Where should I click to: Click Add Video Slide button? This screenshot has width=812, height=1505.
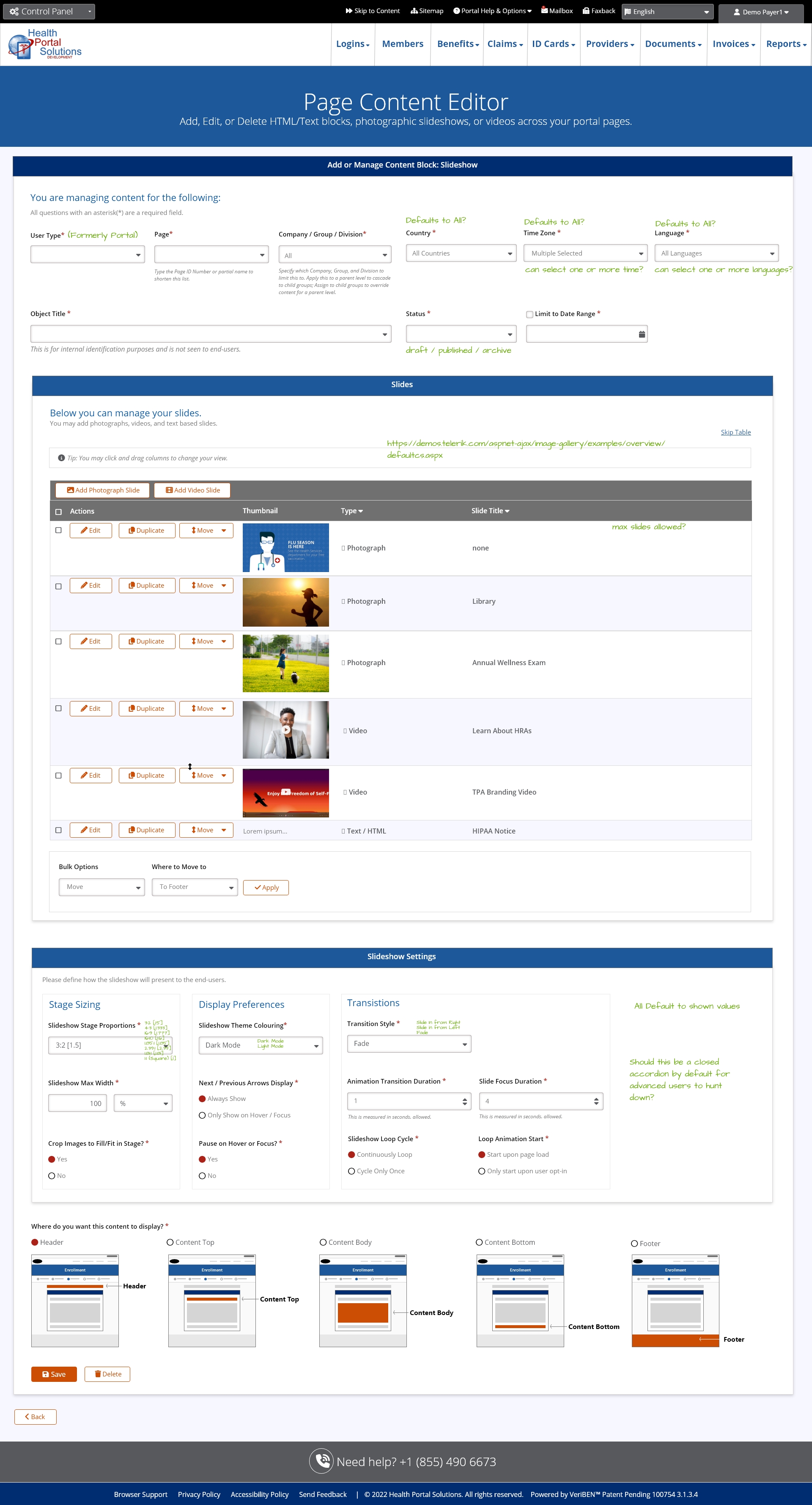click(x=192, y=490)
